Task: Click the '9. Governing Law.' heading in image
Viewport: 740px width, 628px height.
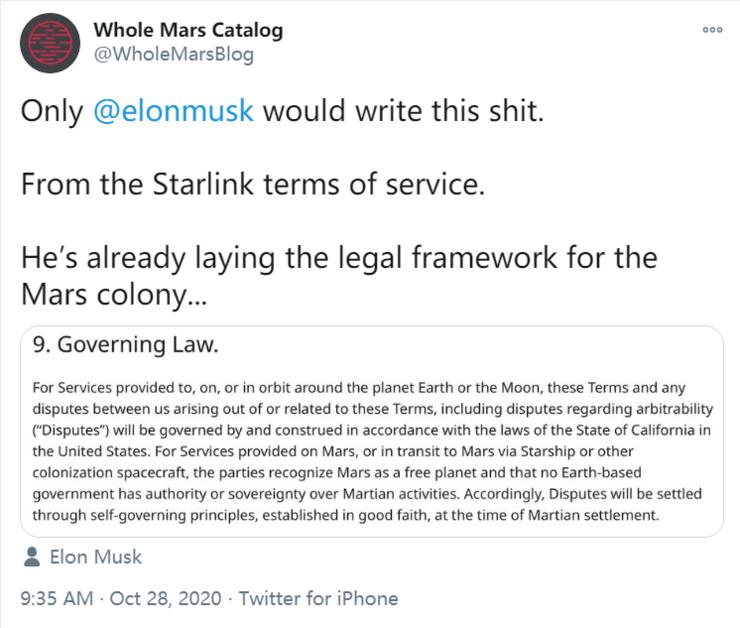Action: tap(125, 345)
